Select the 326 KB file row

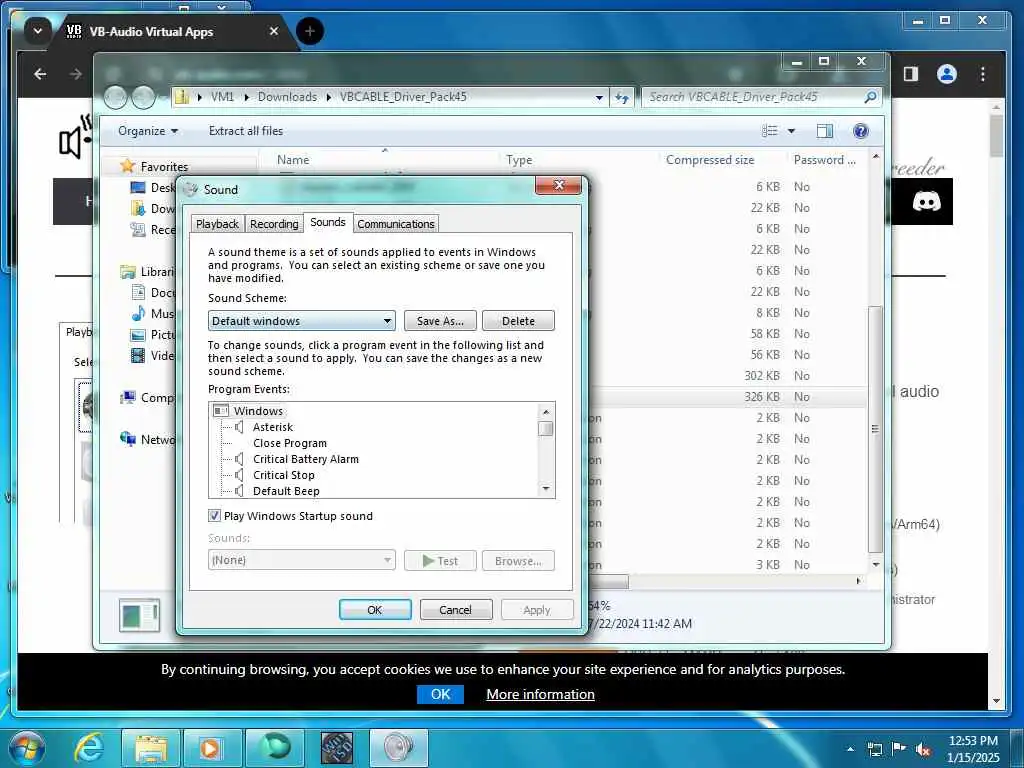tap(728, 396)
